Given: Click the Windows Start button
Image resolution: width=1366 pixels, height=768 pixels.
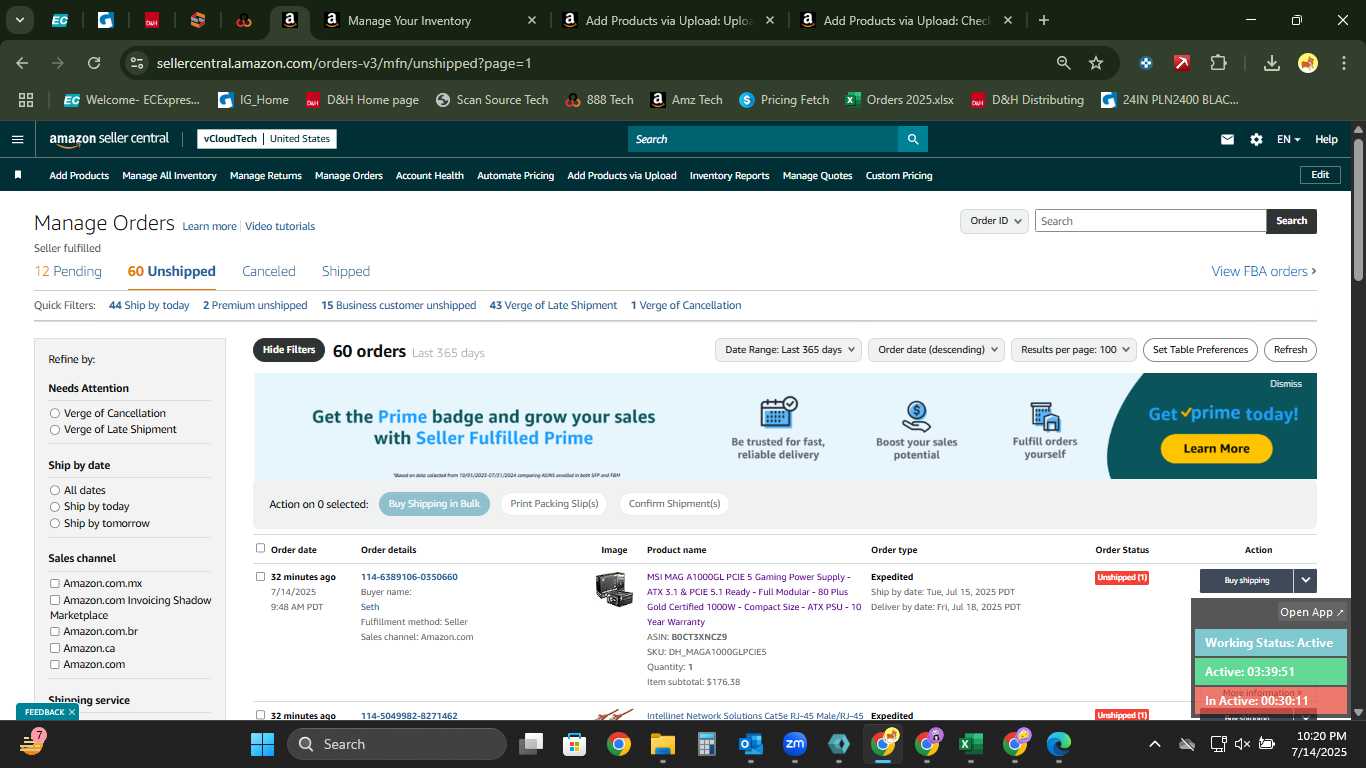Looking at the screenshot, I should click(x=262, y=744).
